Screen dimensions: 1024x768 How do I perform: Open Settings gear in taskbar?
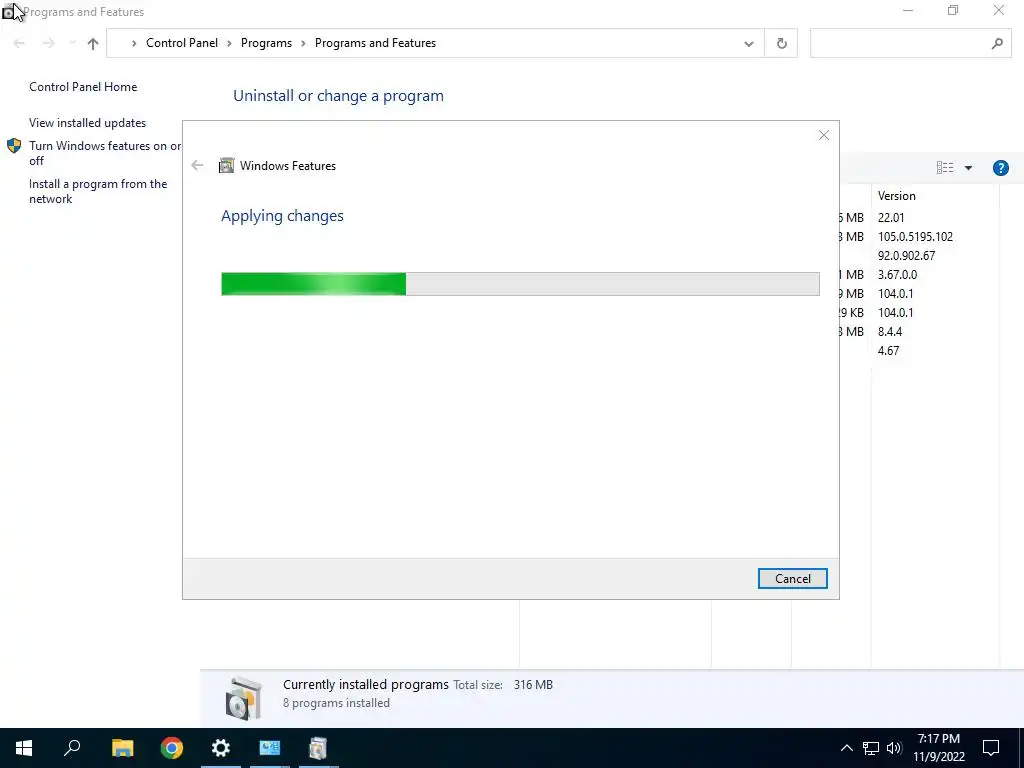click(x=221, y=748)
